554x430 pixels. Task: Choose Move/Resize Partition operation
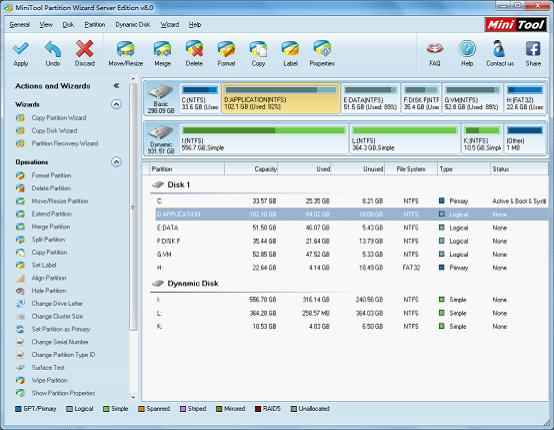tap(60, 201)
